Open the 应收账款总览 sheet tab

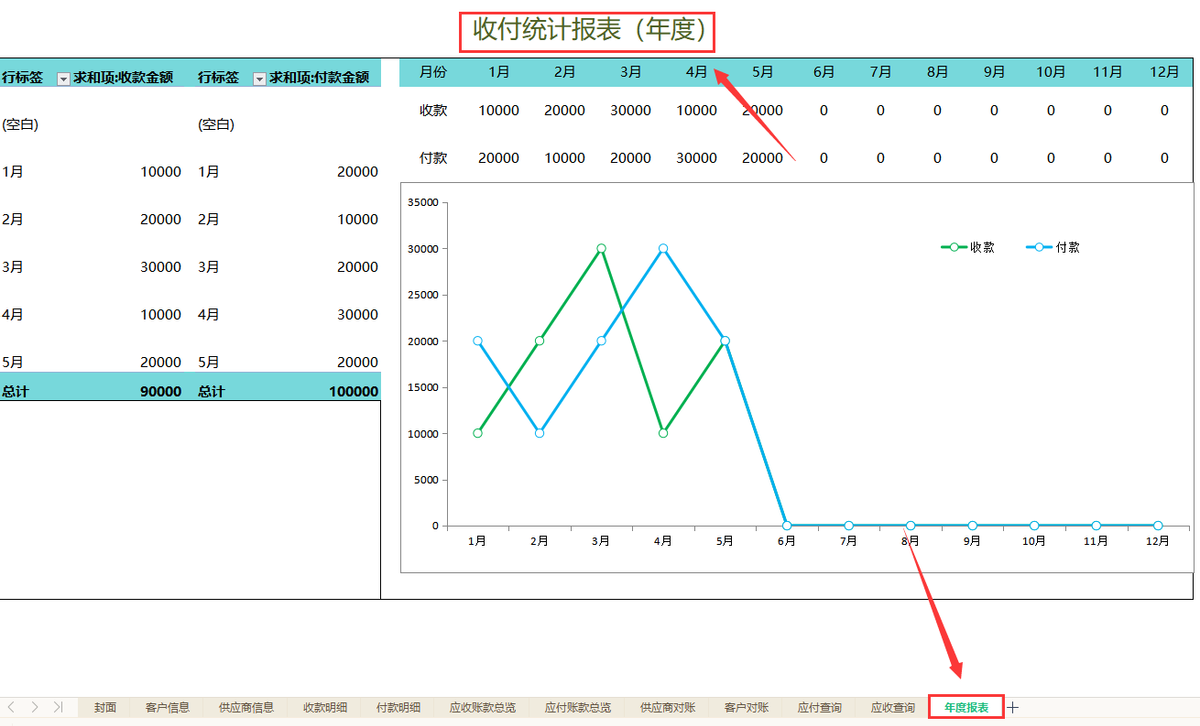tap(482, 707)
